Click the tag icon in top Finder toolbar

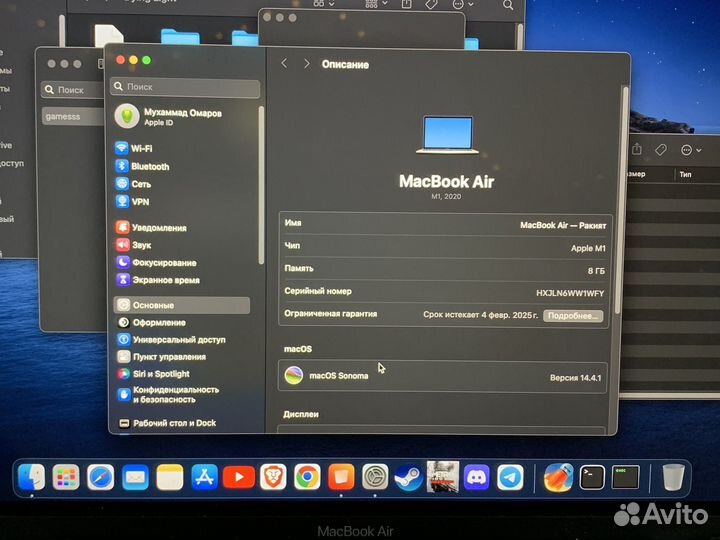[431, 4]
